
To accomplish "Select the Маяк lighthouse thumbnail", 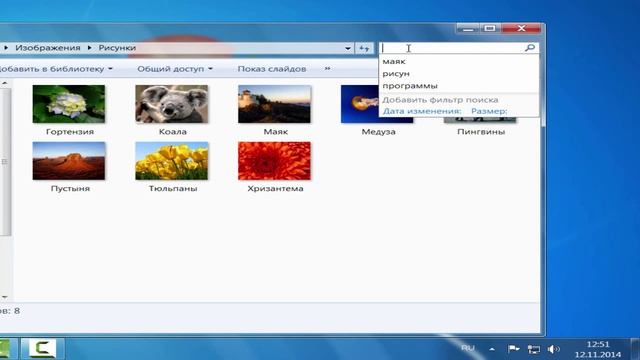I will pos(274,104).
